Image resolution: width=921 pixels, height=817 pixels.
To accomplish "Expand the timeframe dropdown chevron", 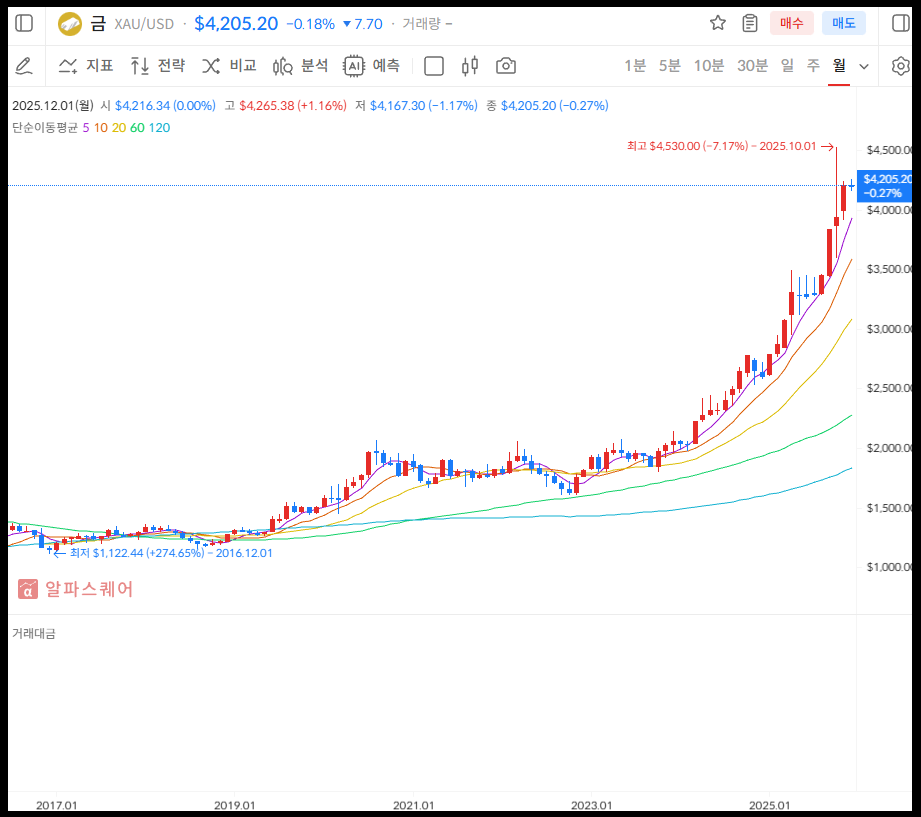I will [x=864, y=66].
